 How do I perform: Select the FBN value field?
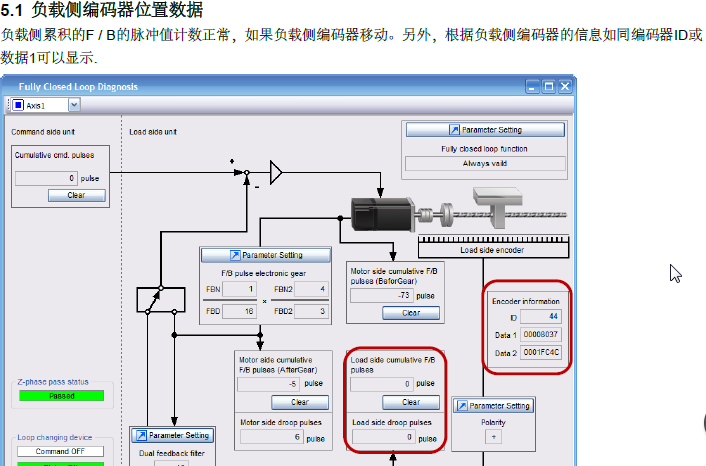pyautogui.click(x=239, y=289)
